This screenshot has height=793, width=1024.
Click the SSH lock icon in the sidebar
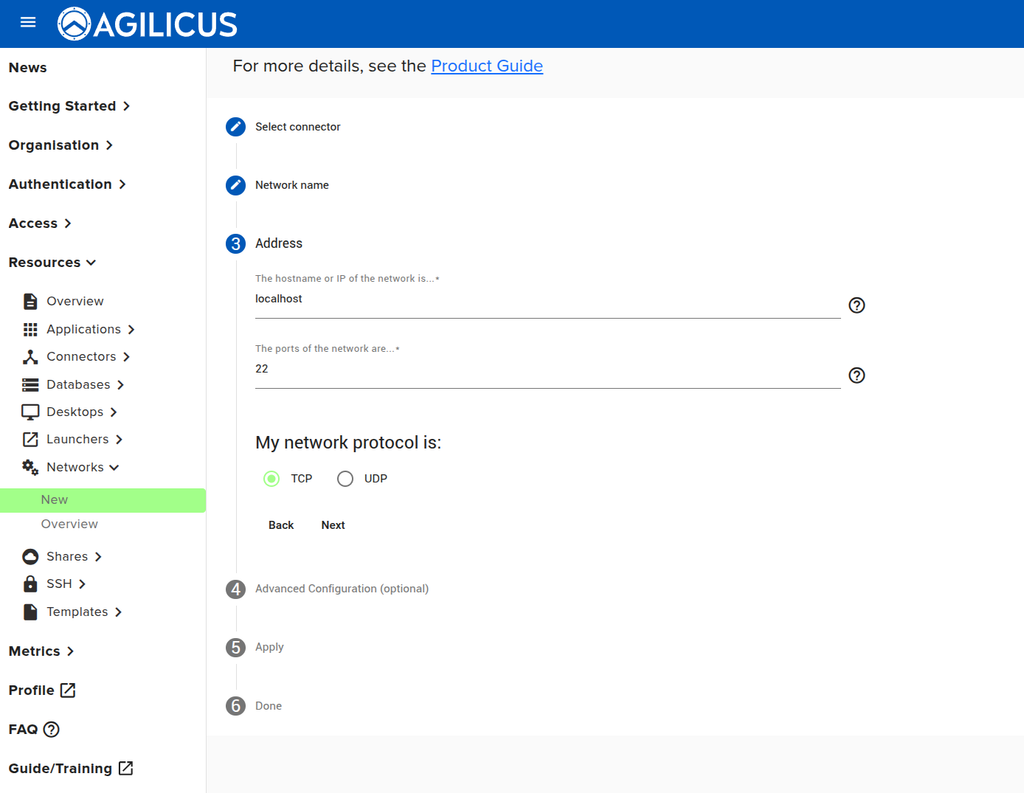coord(30,584)
